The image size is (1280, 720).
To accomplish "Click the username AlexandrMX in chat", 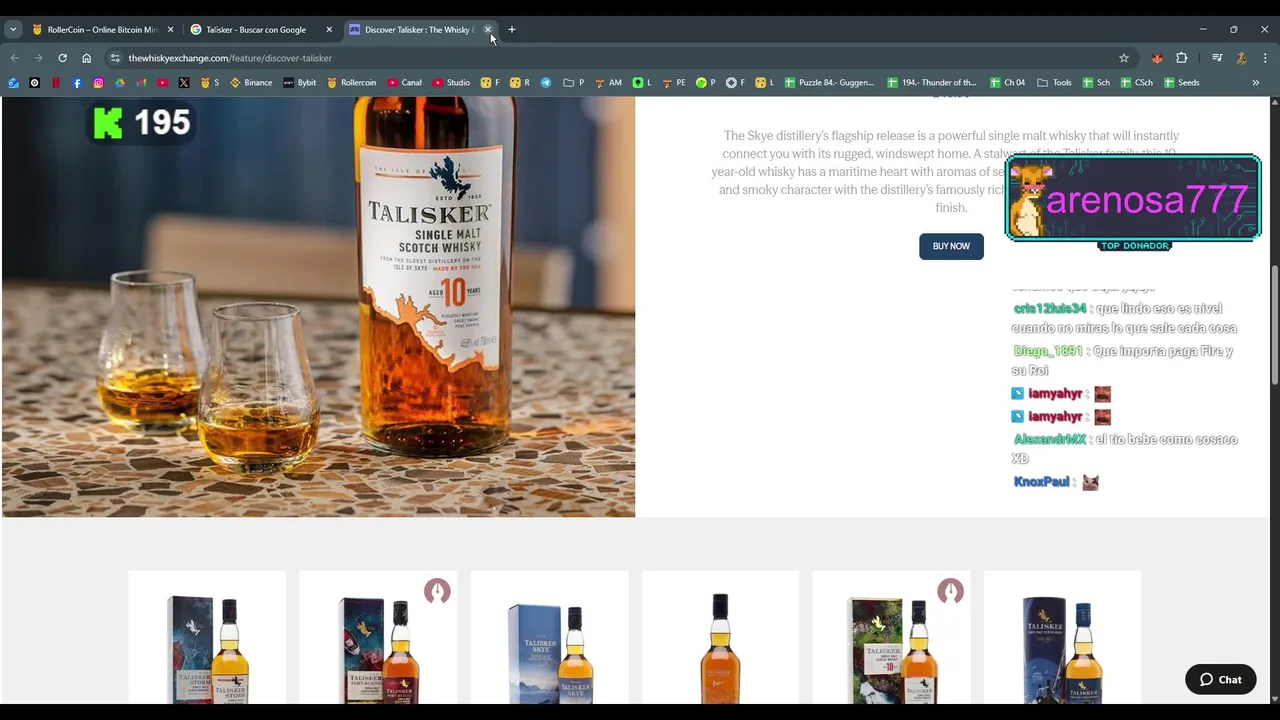I will [x=1050, y=440].
